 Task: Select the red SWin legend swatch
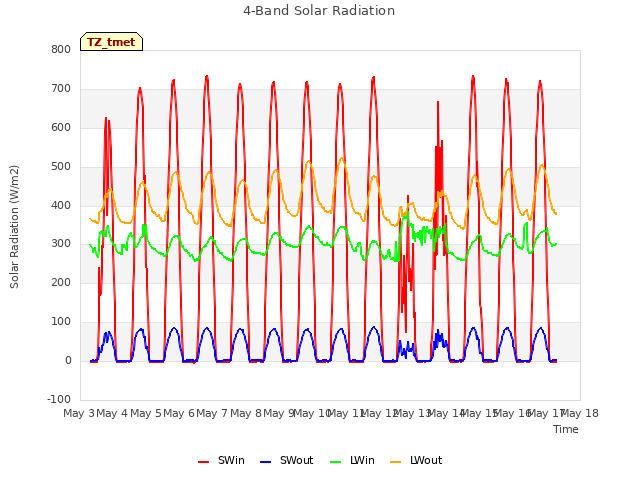(203, 462)
